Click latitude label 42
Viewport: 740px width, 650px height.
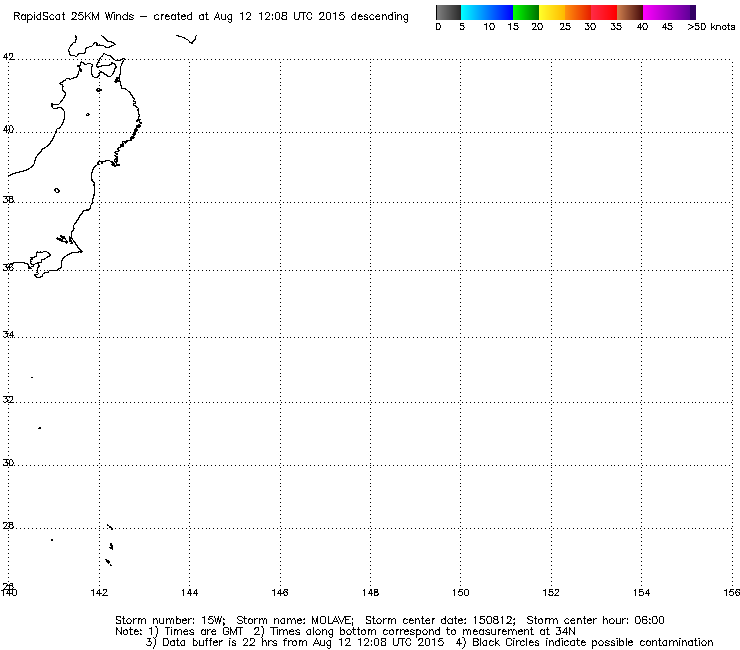[8, 57]
